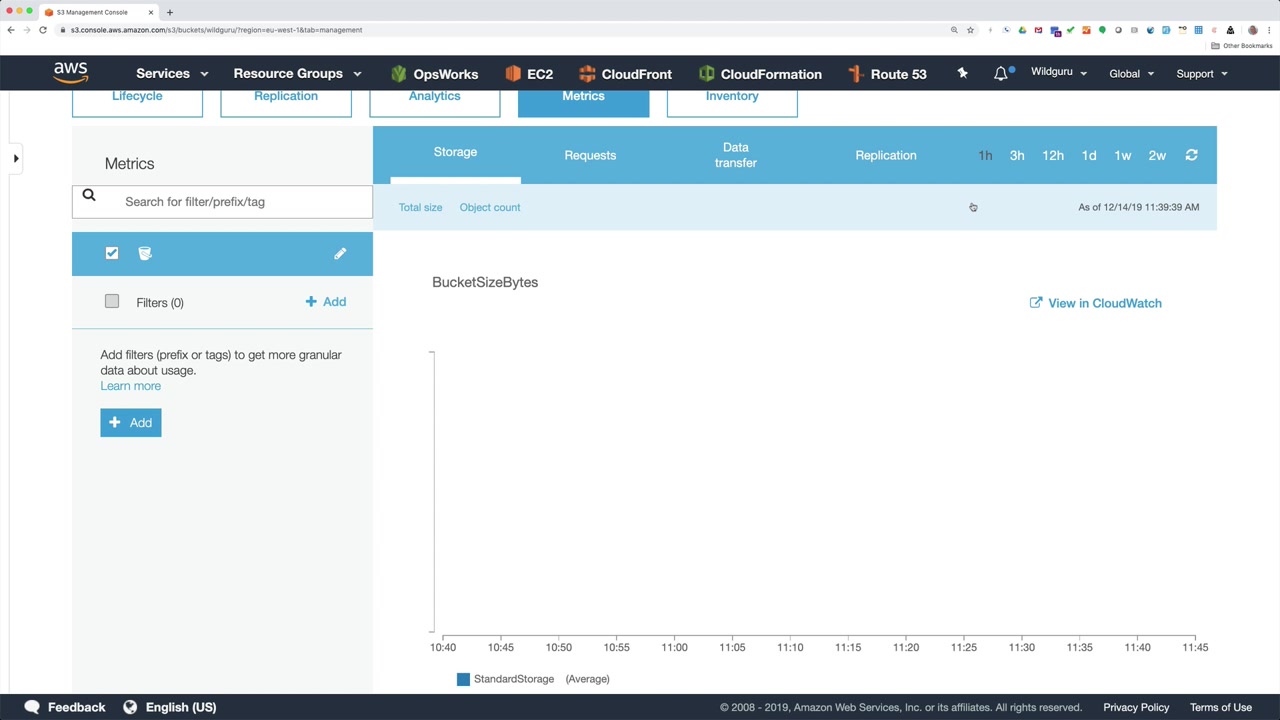1280x720 pixels.
Task: Open the Wildguru account dropdown
Action: [1059, 73]
